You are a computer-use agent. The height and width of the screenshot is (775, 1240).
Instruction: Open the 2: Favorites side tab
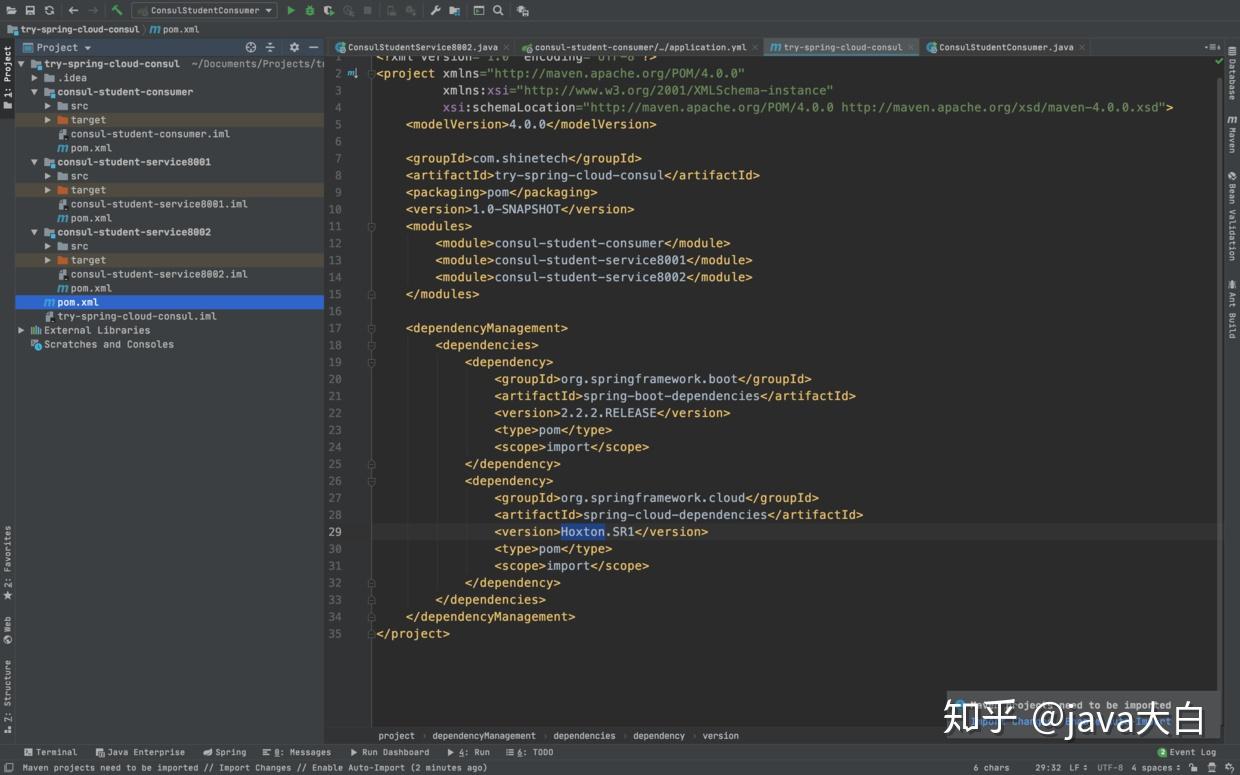[7, 564]
